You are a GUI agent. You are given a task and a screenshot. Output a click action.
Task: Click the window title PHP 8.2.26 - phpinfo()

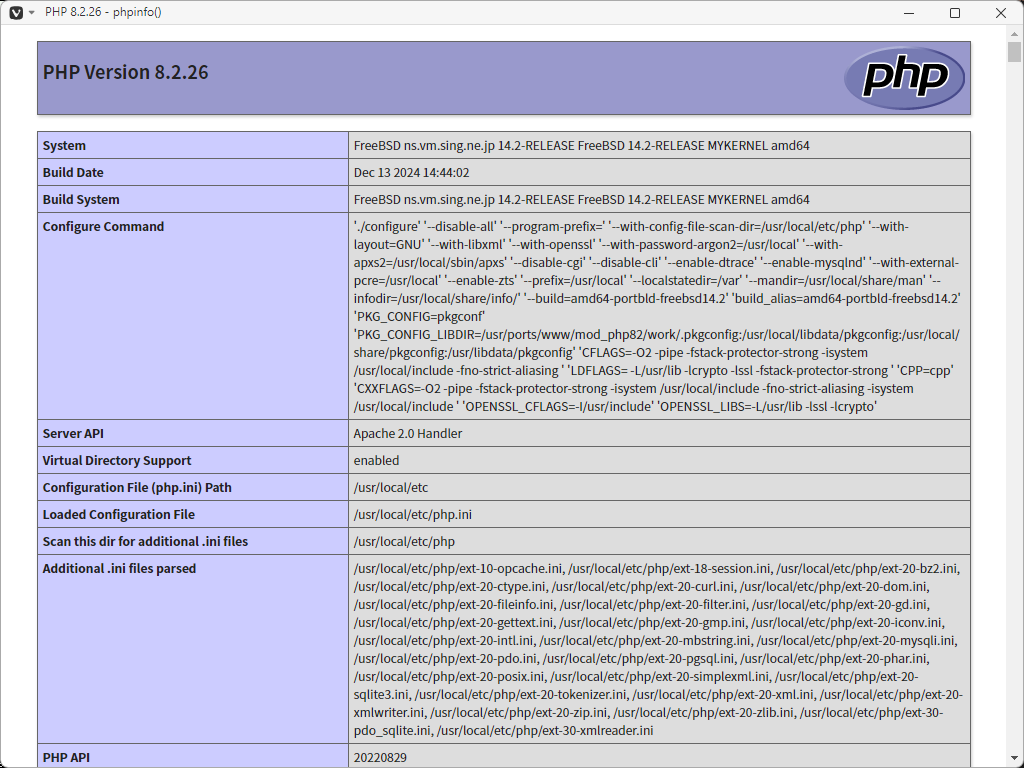pos(103,12)
